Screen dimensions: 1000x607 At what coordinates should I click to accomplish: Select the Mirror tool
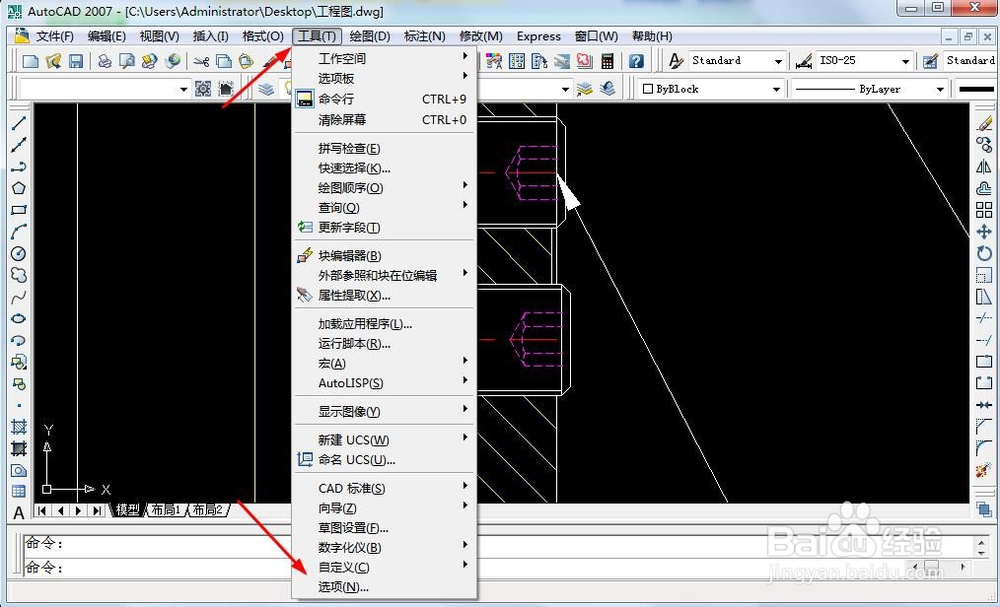pos(984,166)
